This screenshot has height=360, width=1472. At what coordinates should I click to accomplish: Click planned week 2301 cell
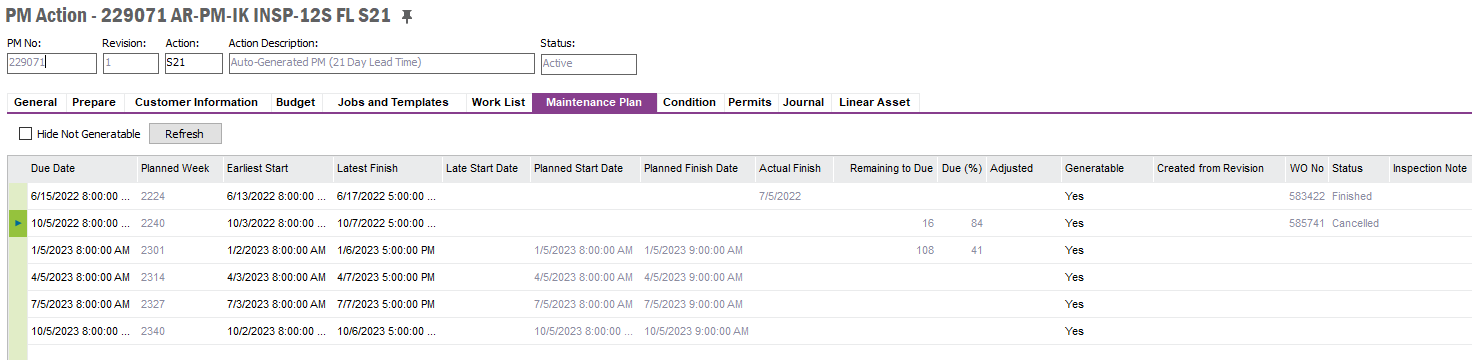(x=180, y=250)
